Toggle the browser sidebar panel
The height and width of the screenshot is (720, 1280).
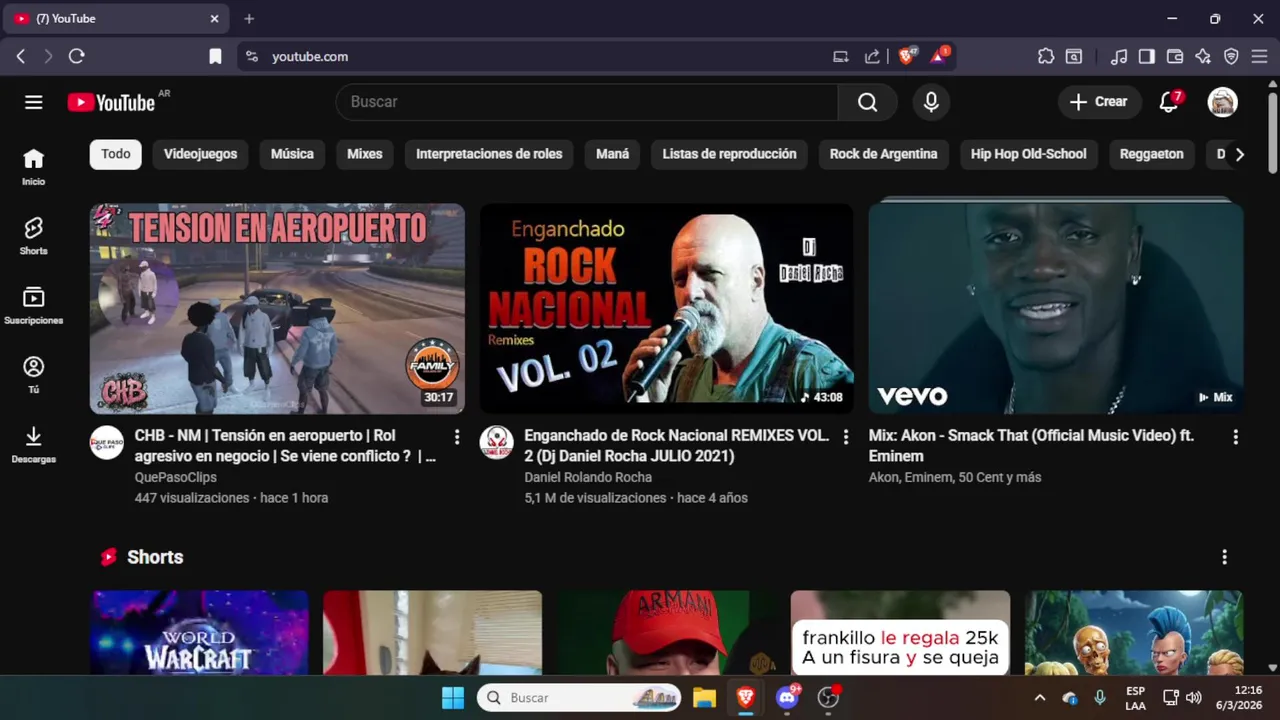coord(1147,57)
